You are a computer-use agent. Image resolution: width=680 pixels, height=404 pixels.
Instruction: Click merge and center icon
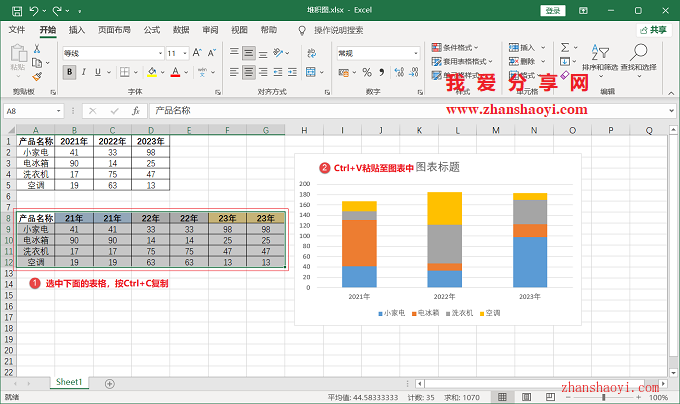311,72
